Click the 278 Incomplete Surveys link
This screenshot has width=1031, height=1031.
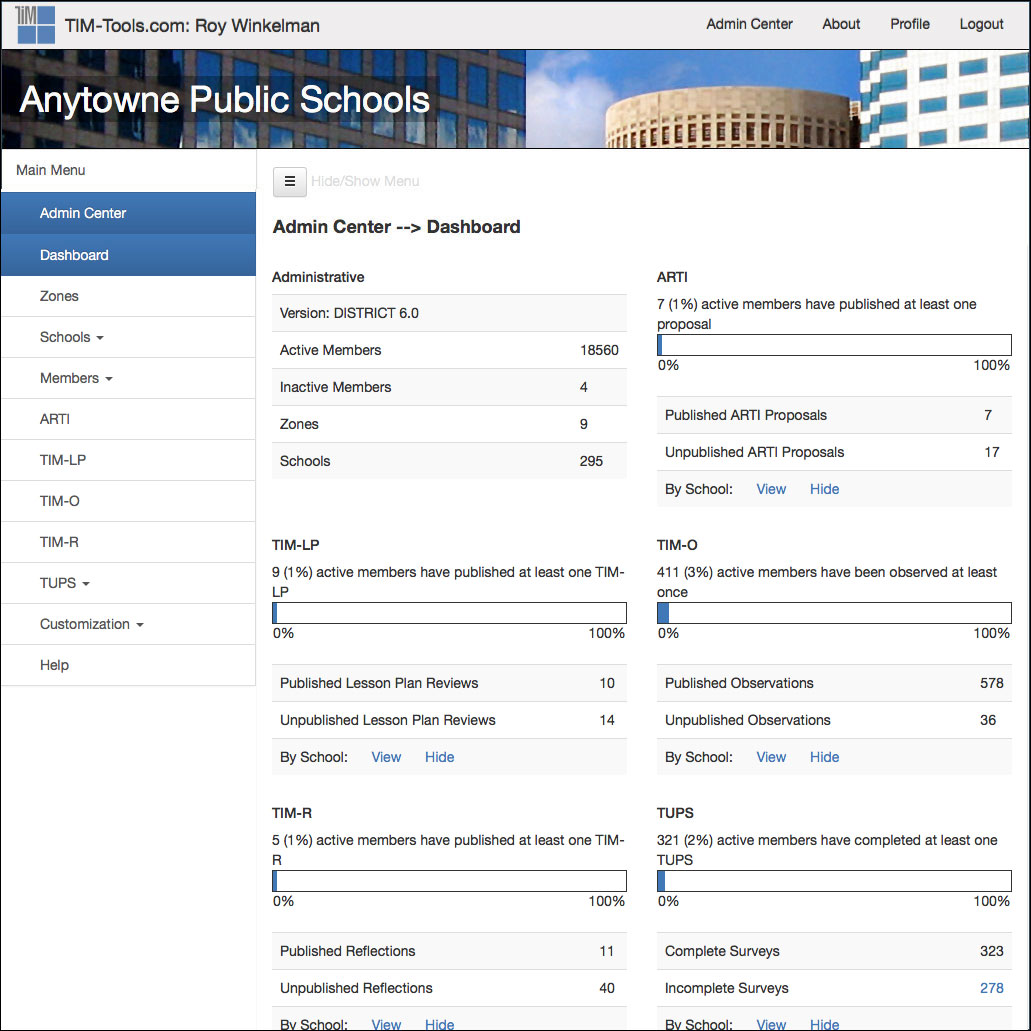coord(991,988)
